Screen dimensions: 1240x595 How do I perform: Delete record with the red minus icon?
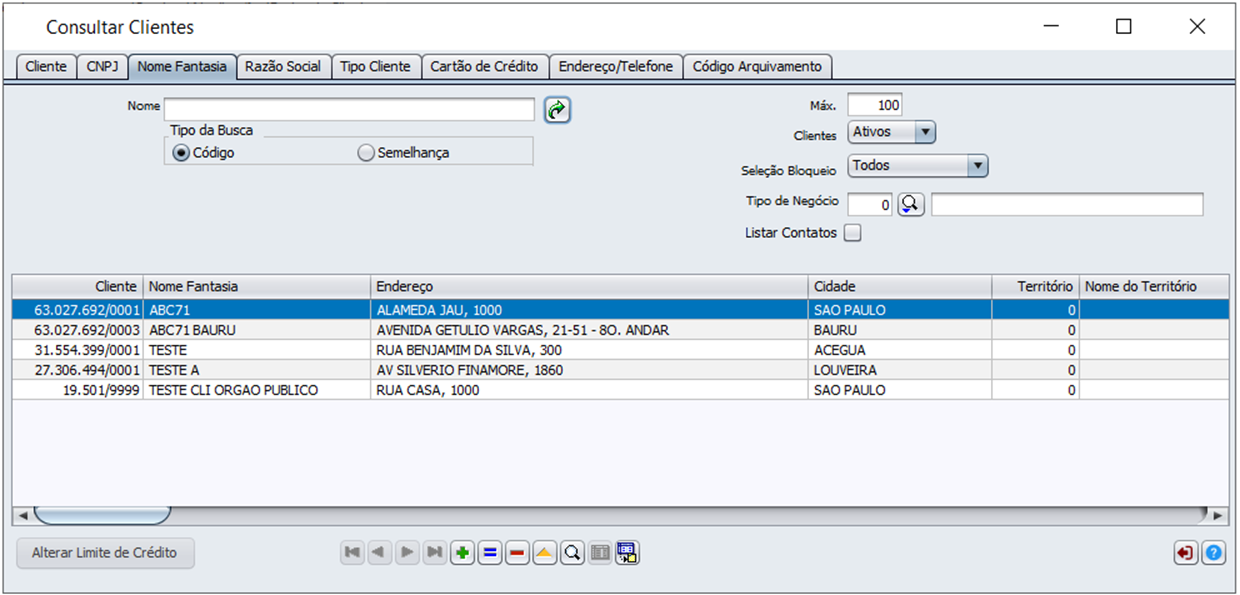tap(517, 553)
